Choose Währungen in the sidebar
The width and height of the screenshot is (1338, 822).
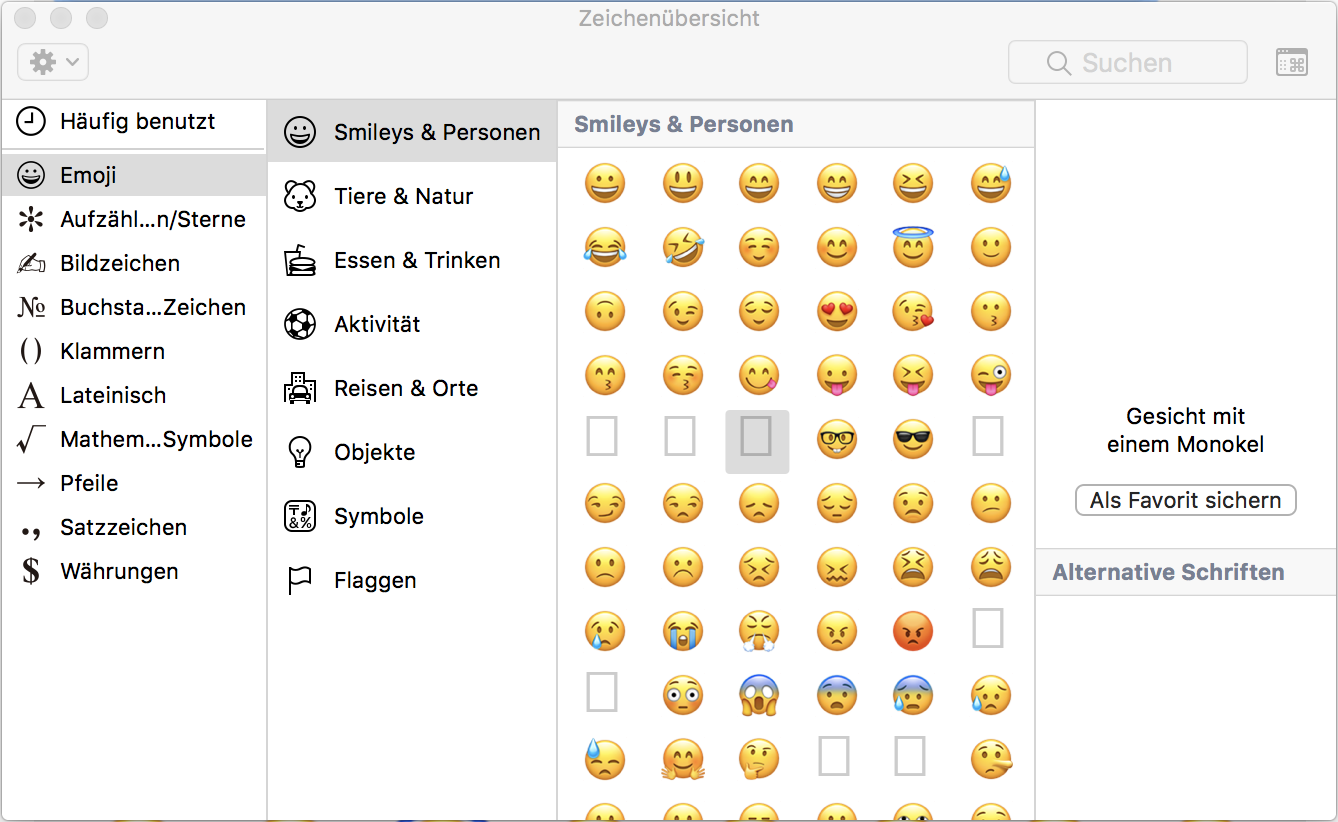(x=119, y=571)
